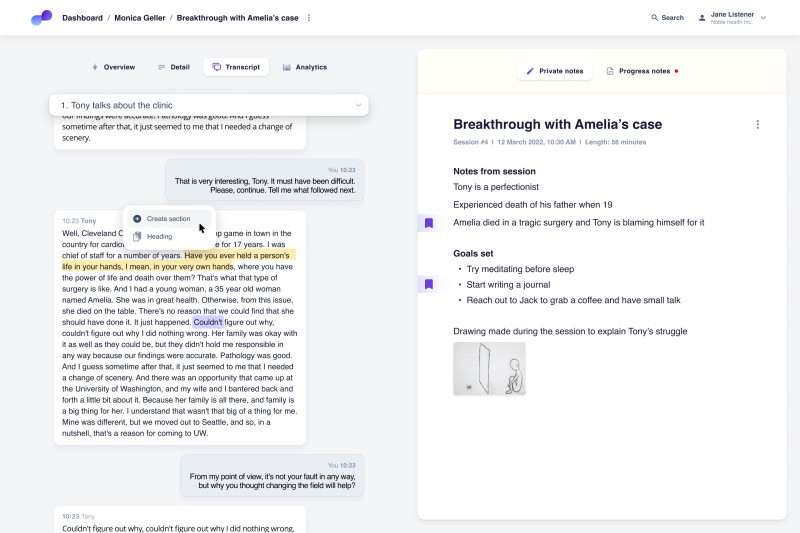The height and width of the screenshot is (533, 800).
Task: Go to Monica Geller breadcrumb
Action: 139,18
